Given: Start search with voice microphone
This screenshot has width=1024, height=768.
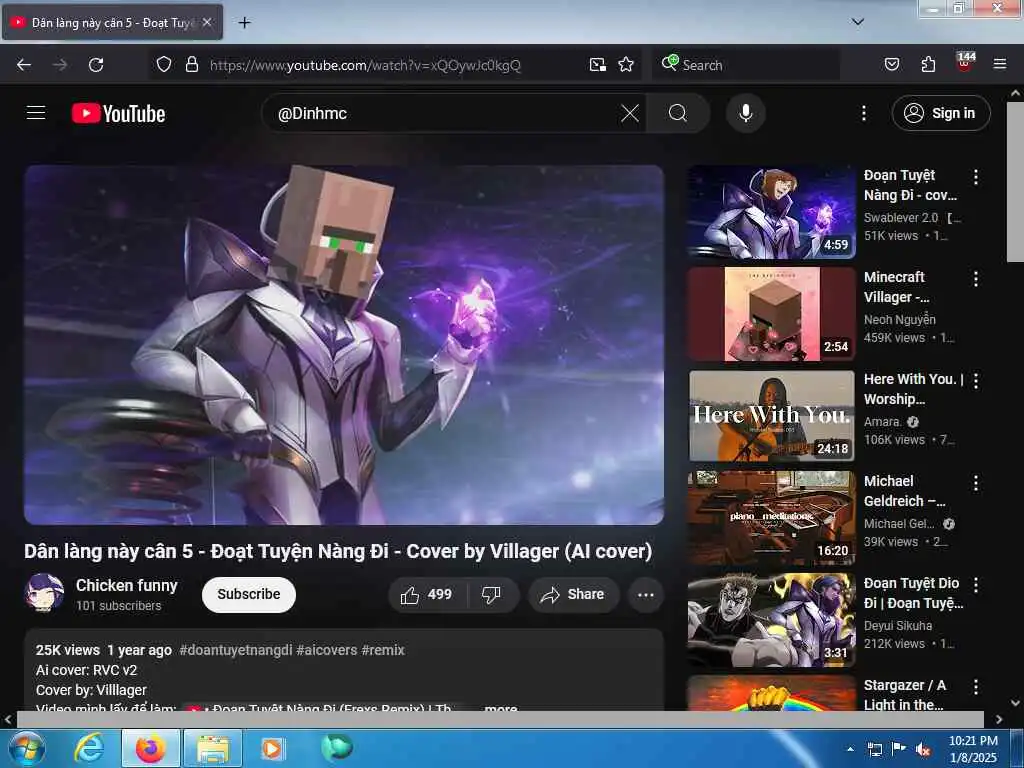Looking at the screenshot, I should pyautogui.click(x=745, y=114).
